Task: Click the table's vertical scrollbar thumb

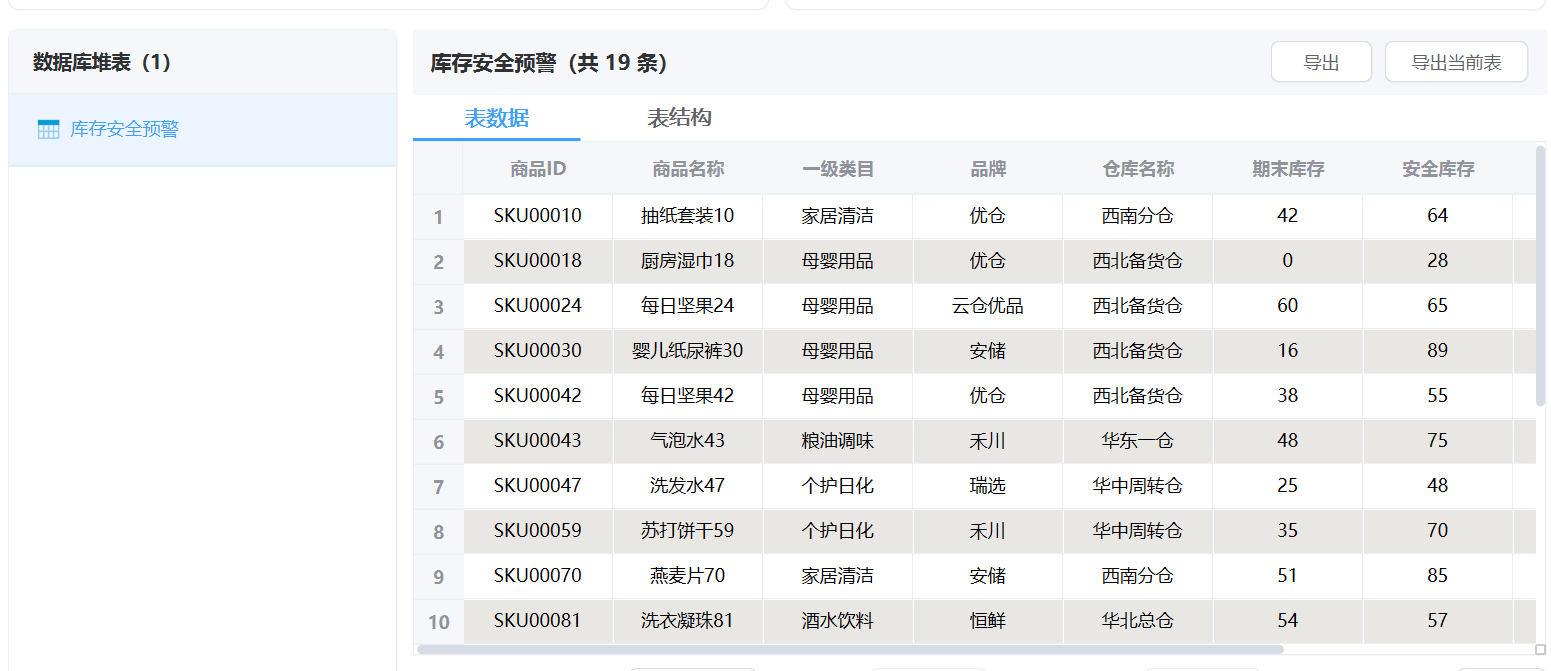Action: (1540, 275)
